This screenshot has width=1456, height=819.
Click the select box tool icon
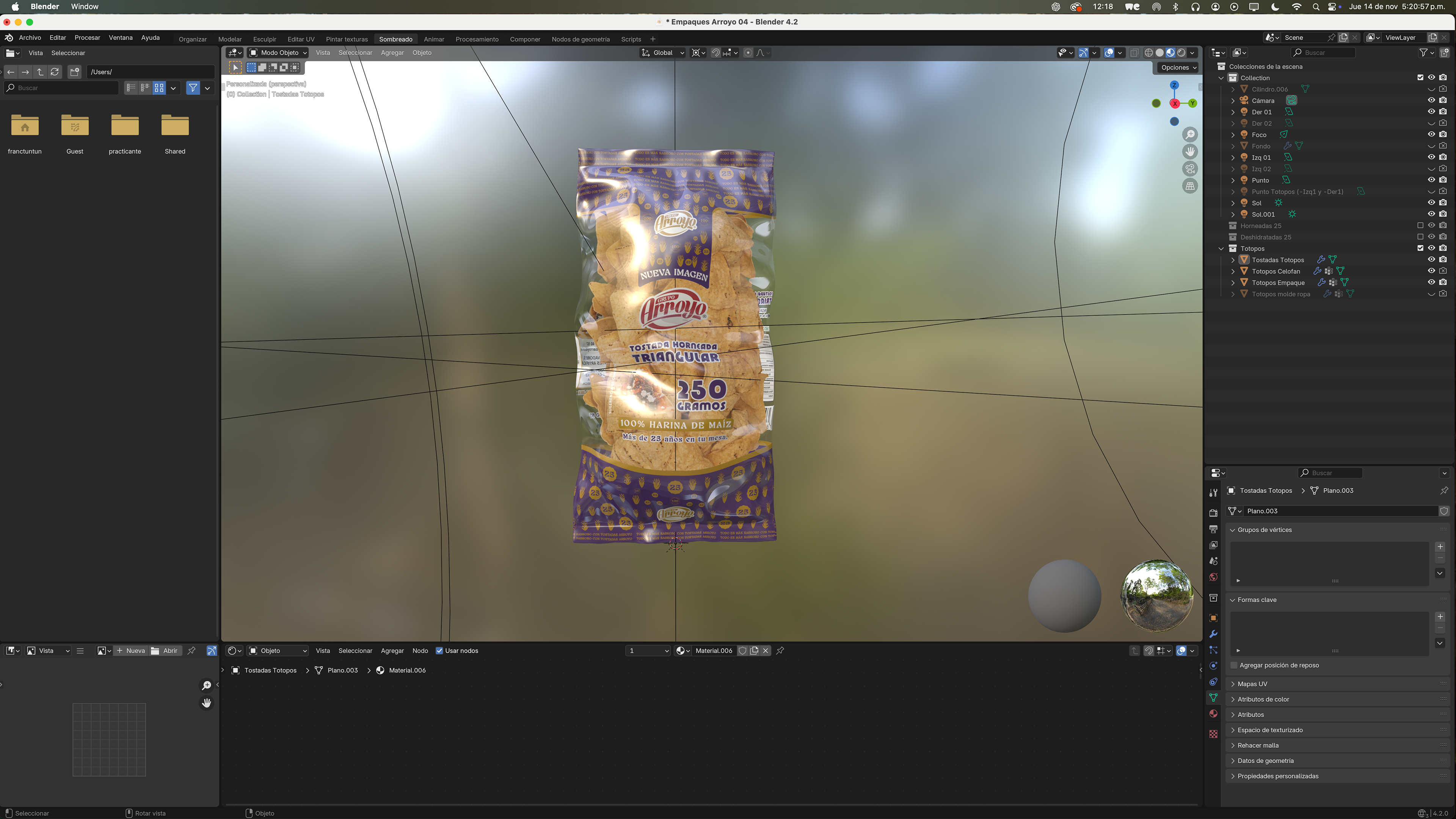pos(235,67)
